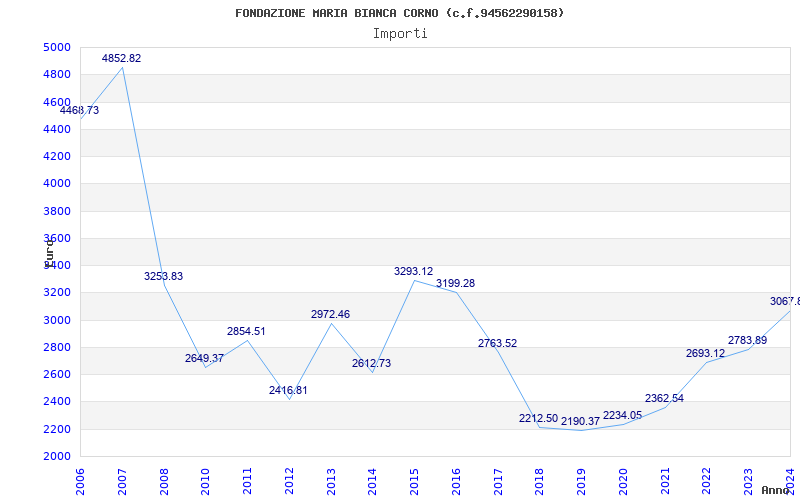Image resolution: width=800 pixels, height=500 pixels.
Task: Click the chart title 'FONDAZIONE MARIA BIANCA CORNO'
Action: [339, 13]
